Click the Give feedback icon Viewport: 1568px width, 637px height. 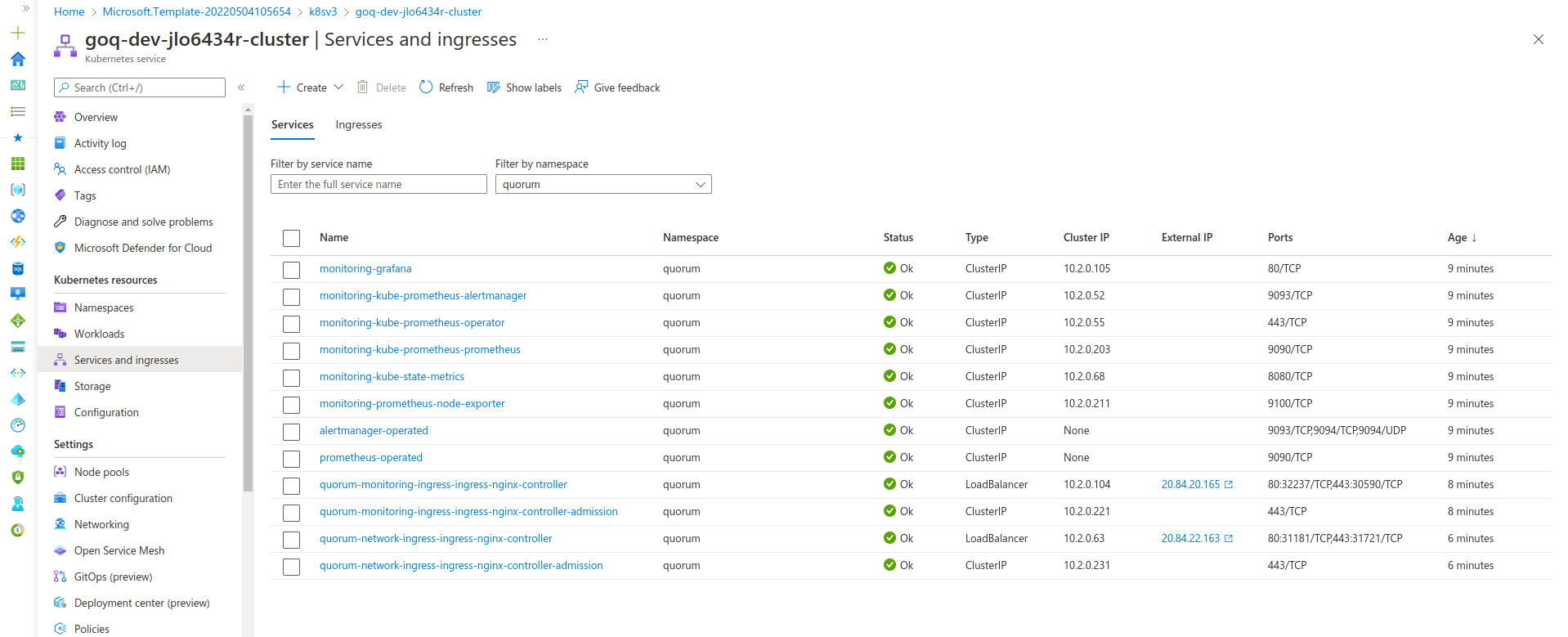581,87
